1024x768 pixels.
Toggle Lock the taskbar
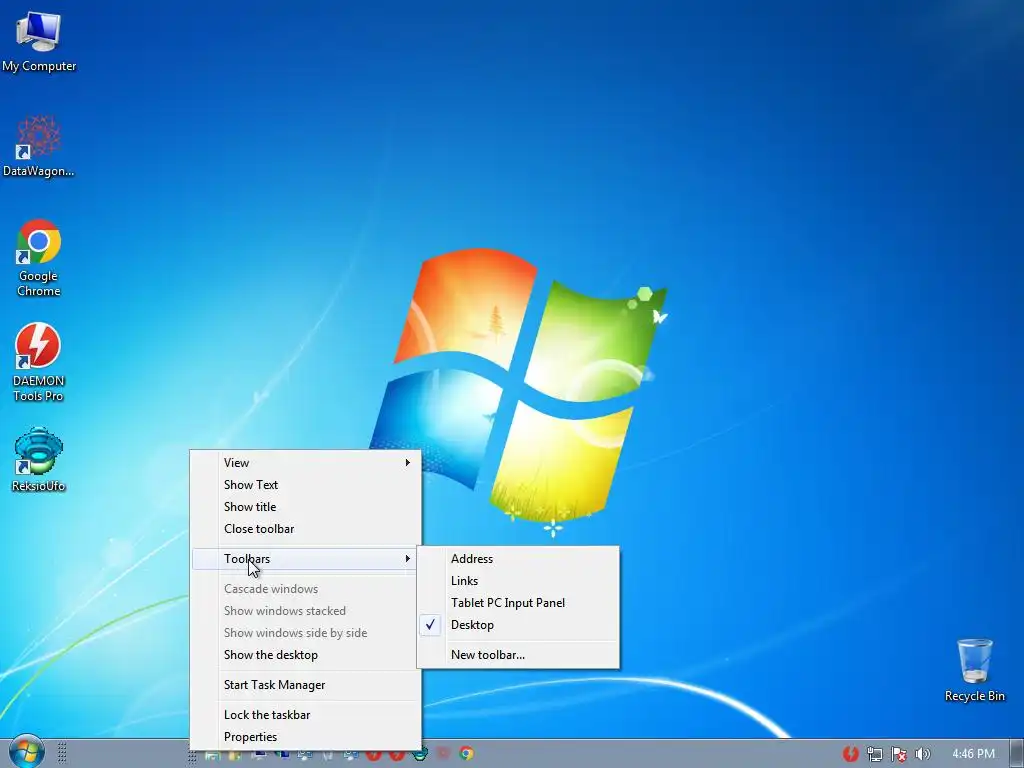pyautogui.click(x=306, y=714)
